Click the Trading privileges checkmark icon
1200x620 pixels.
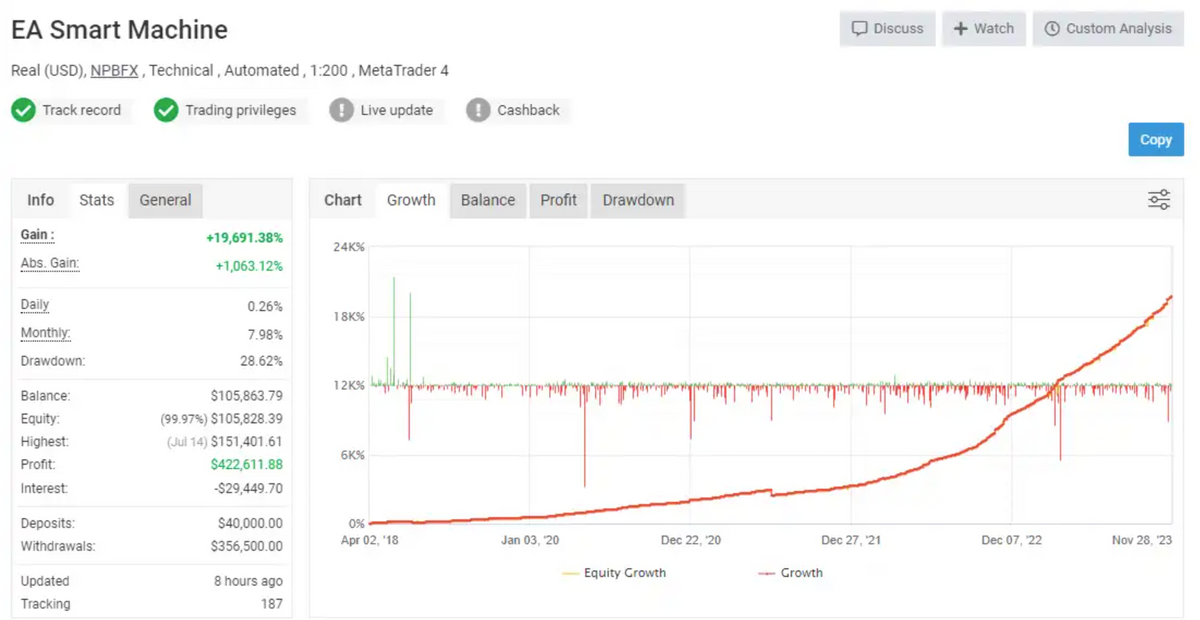pyautogui.click(x=166, y=110)
